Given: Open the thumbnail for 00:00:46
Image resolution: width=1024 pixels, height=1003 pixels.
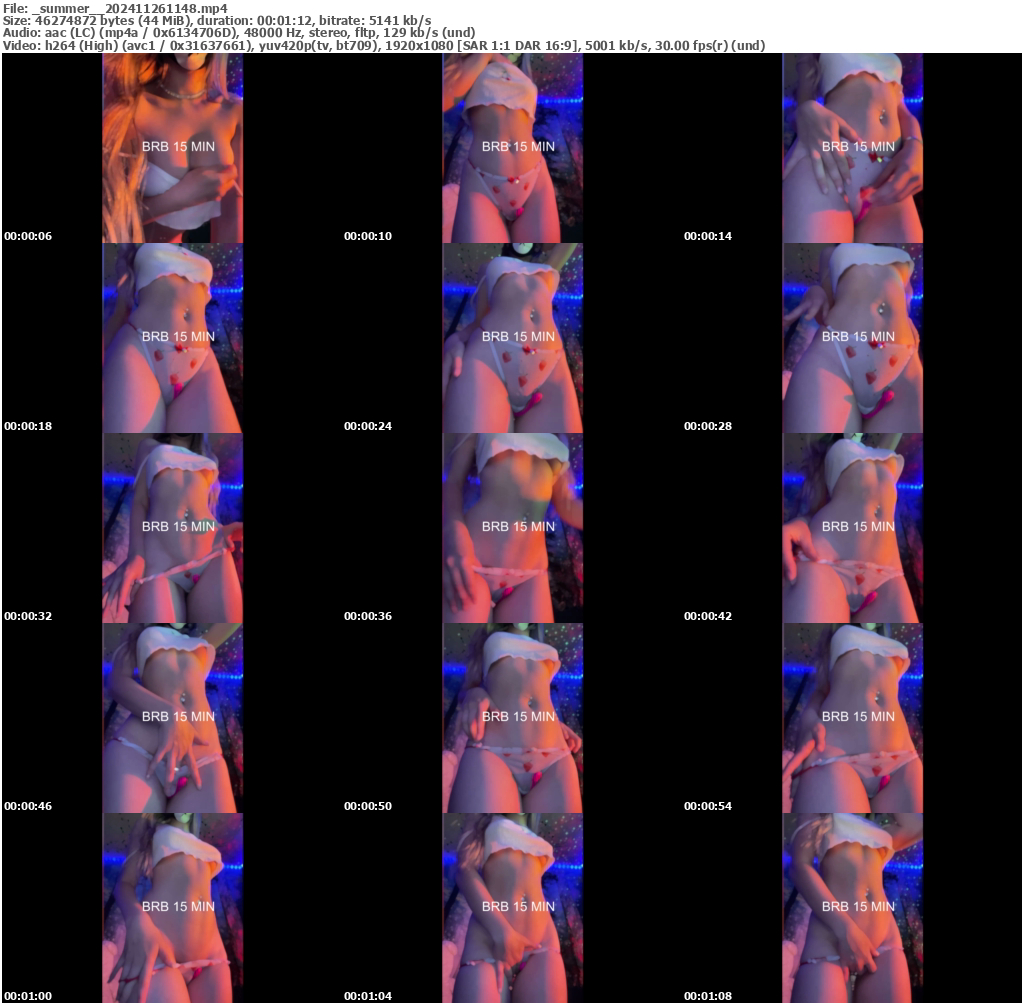Looking at the screenshot, I should [x=171, y=717].
